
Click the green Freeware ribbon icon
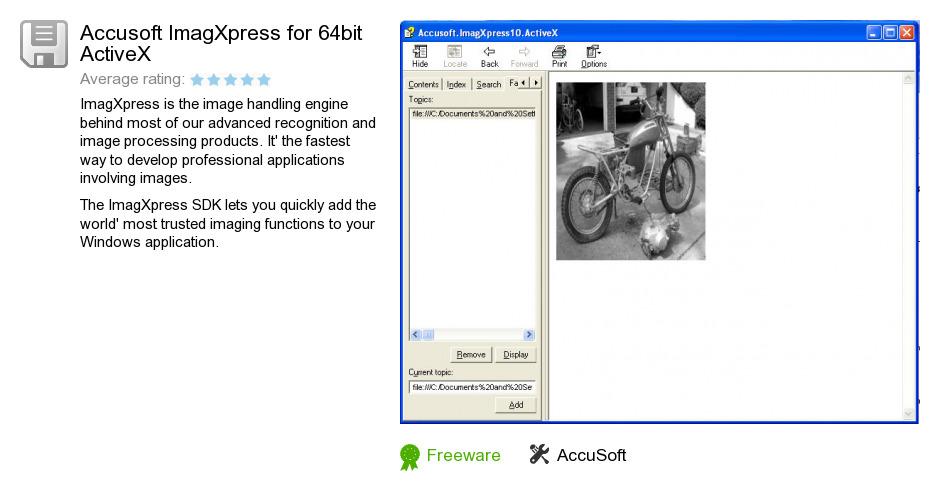(x=409, y=457)
